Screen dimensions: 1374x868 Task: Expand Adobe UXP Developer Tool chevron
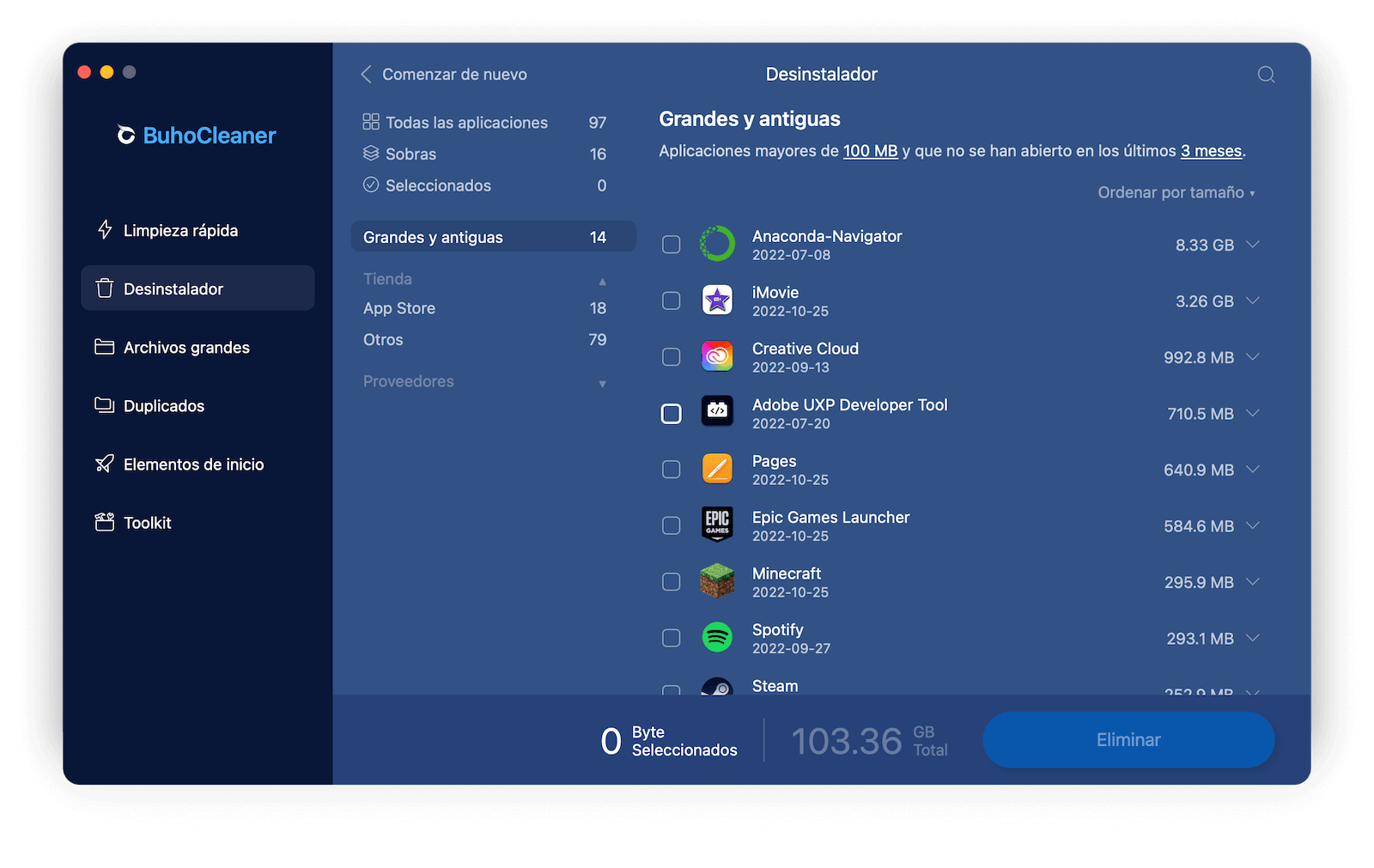[1253, 413]
